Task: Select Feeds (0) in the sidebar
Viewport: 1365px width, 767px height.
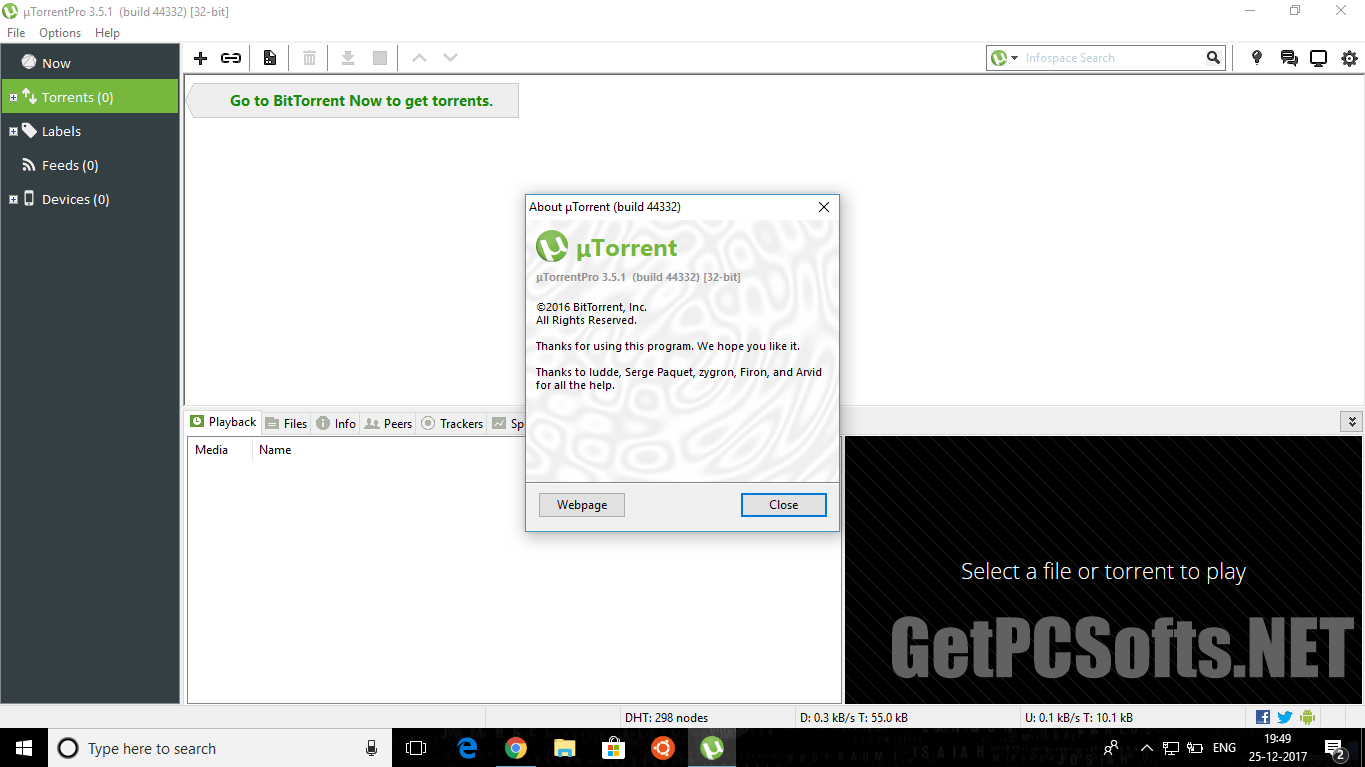Action: [90, 165]
